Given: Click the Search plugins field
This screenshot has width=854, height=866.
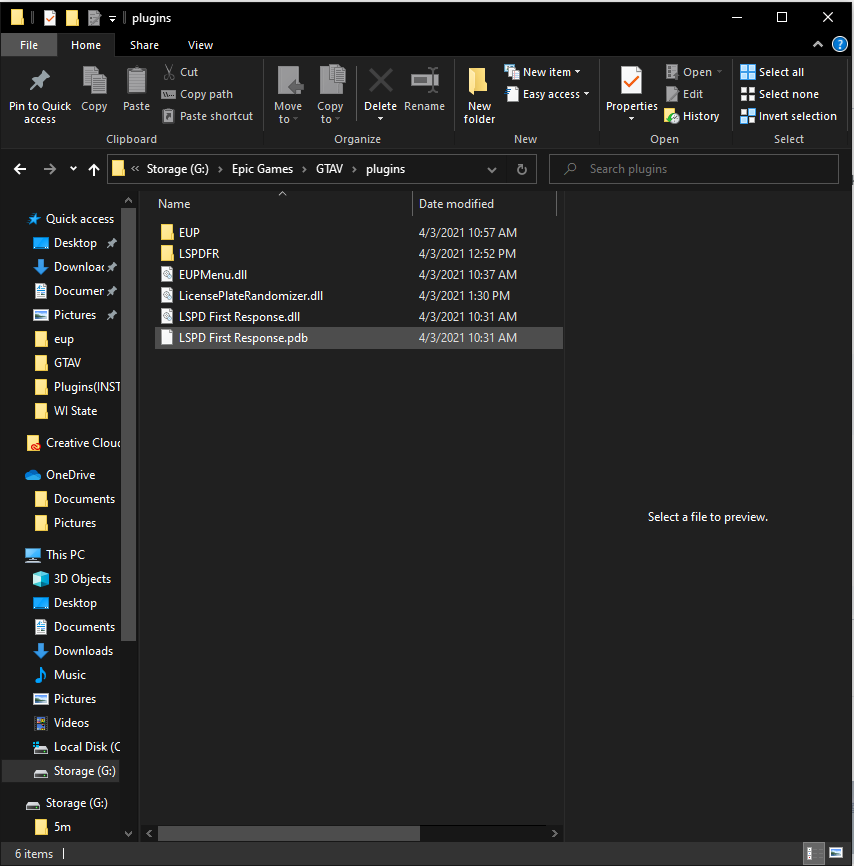Looking at the screenshot, I should pyautogui.click(x=694, y=169).
